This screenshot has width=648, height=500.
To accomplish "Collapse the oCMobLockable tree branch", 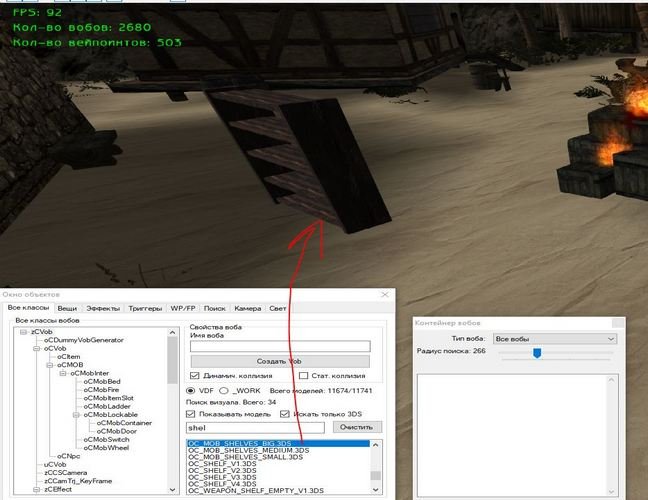I will 75,414.
